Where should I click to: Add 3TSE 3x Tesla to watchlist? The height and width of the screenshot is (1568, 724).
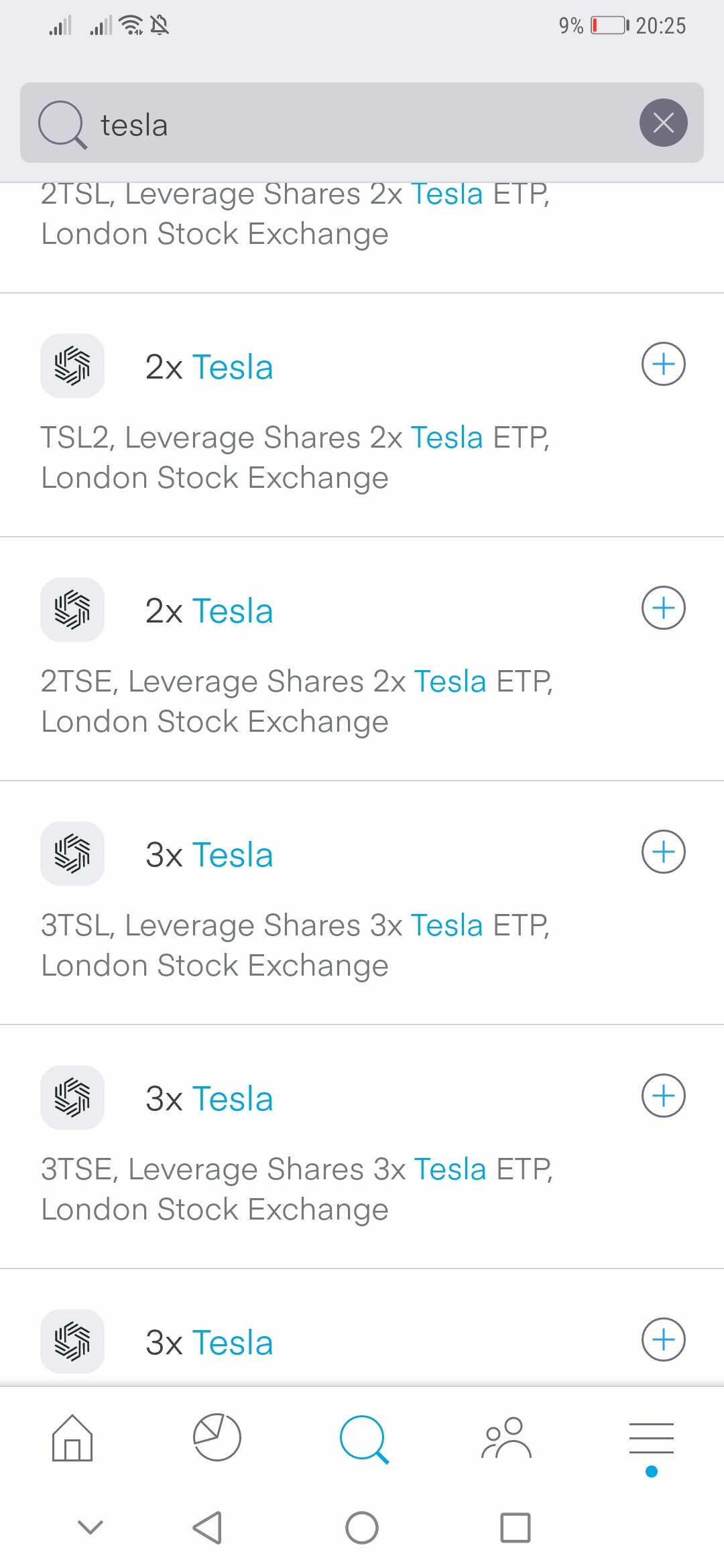663,1096
